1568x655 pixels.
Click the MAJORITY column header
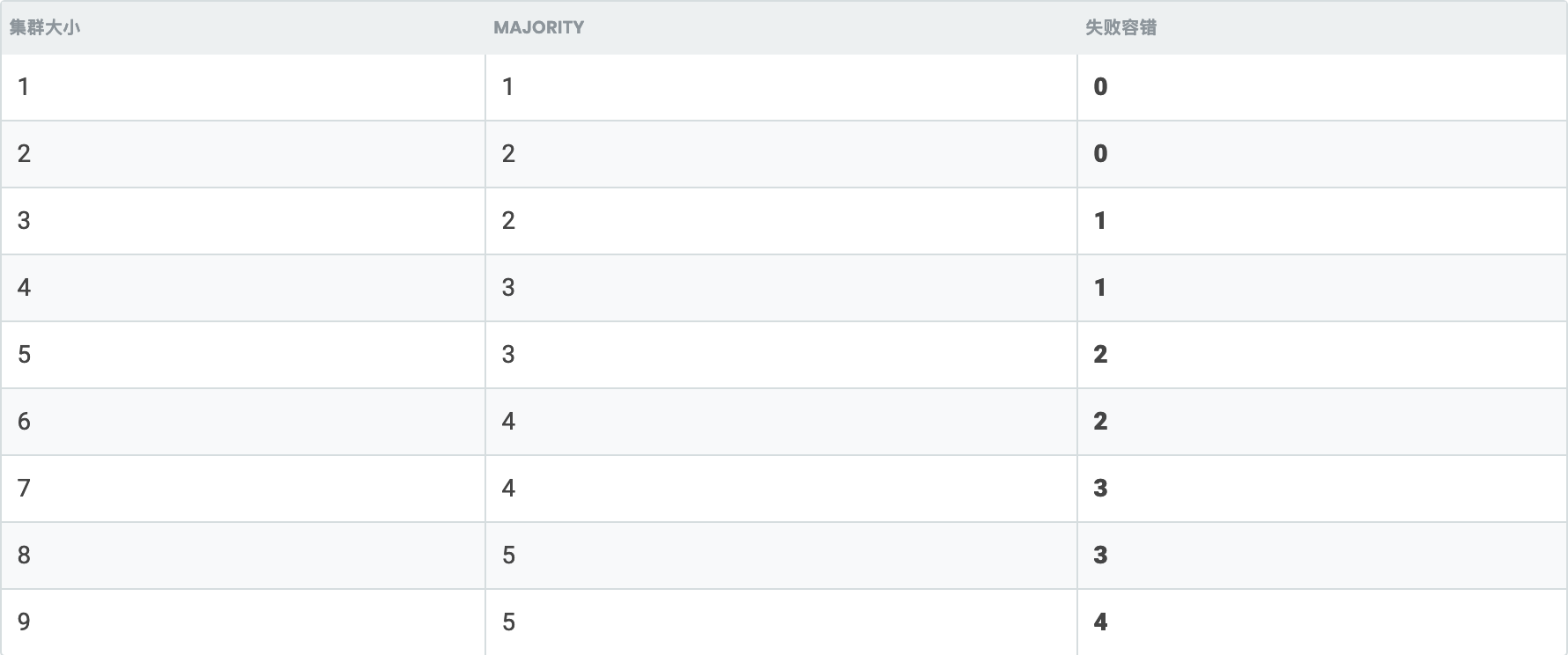pos(538,27)
